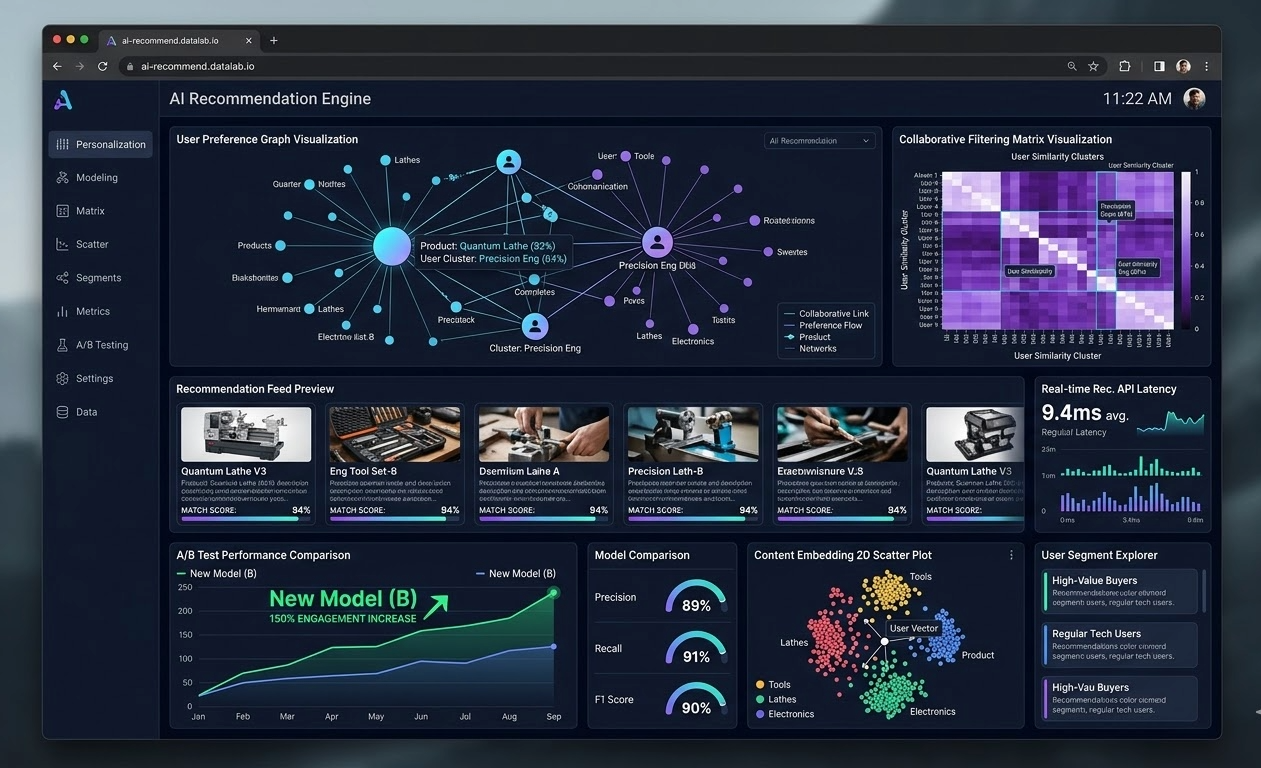Bookmark page with the star icon
This screenshot has height=768, width=1261.
[1093, 66]
